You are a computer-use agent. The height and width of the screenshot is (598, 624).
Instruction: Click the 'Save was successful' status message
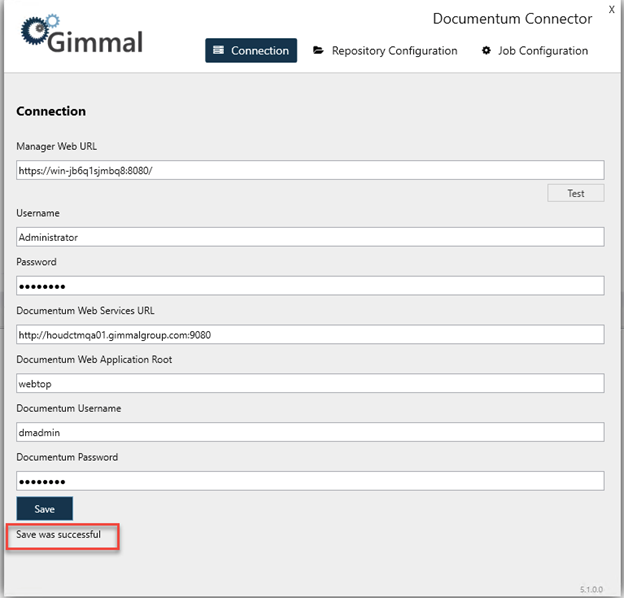(x=59, y=535)
